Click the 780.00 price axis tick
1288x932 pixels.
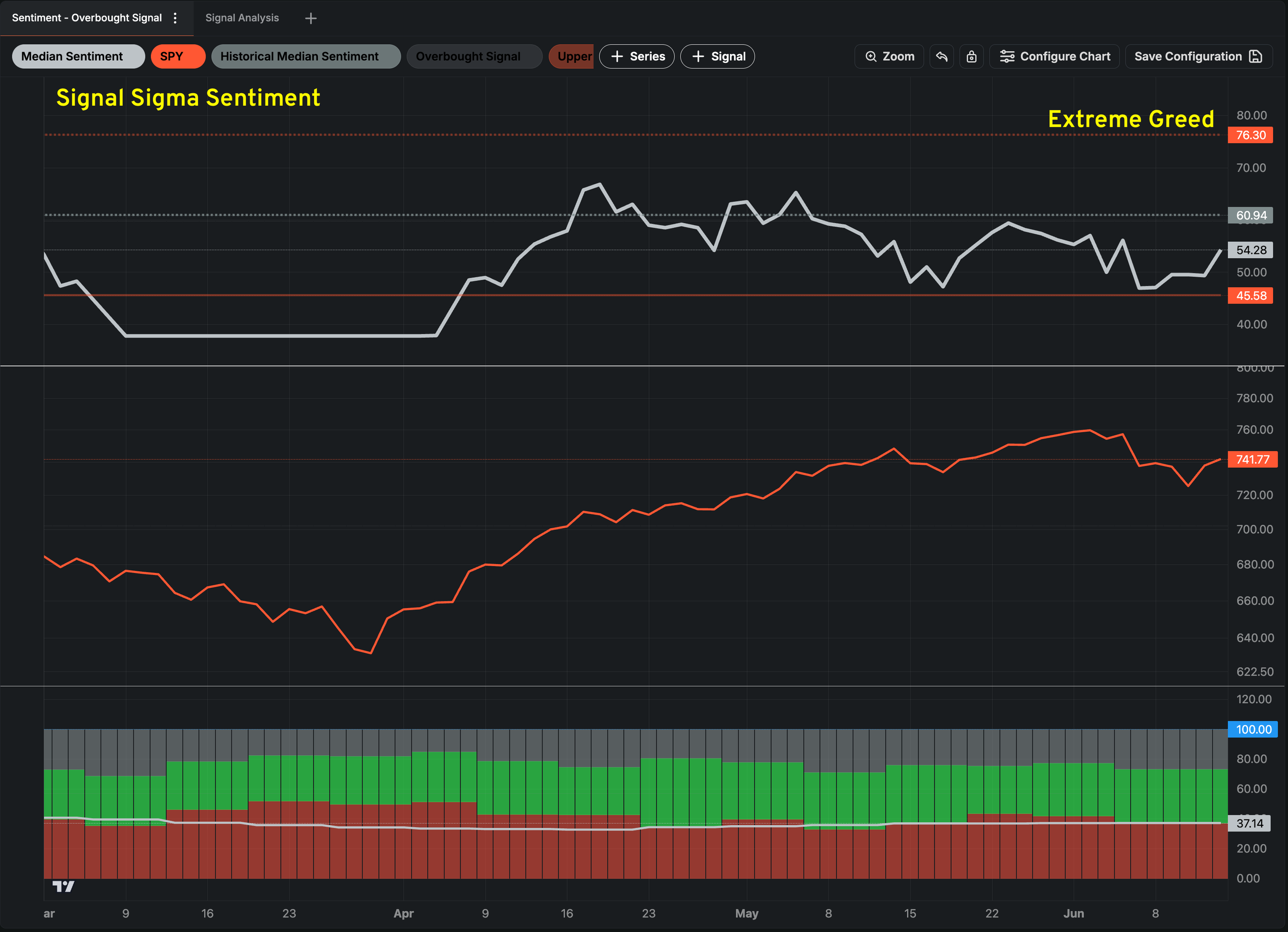click(1255, 398)
